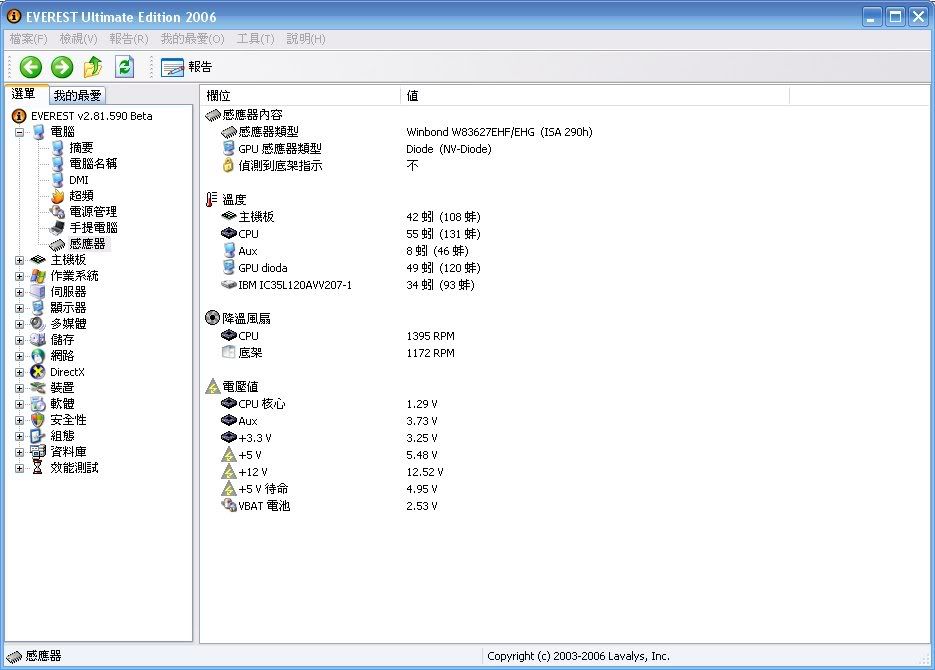Click the 感應器 chip icon in tree
The width and height of the screenshot is (935, 670).
(57, 244)
